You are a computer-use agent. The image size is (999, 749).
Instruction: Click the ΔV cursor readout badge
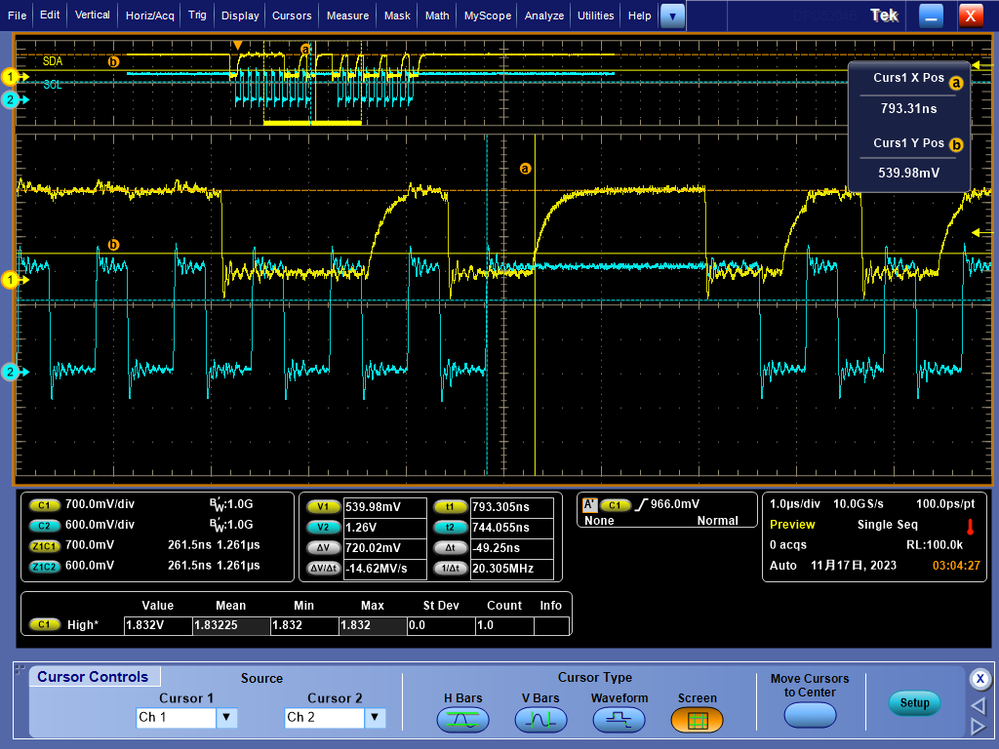(x=322, y=548)
